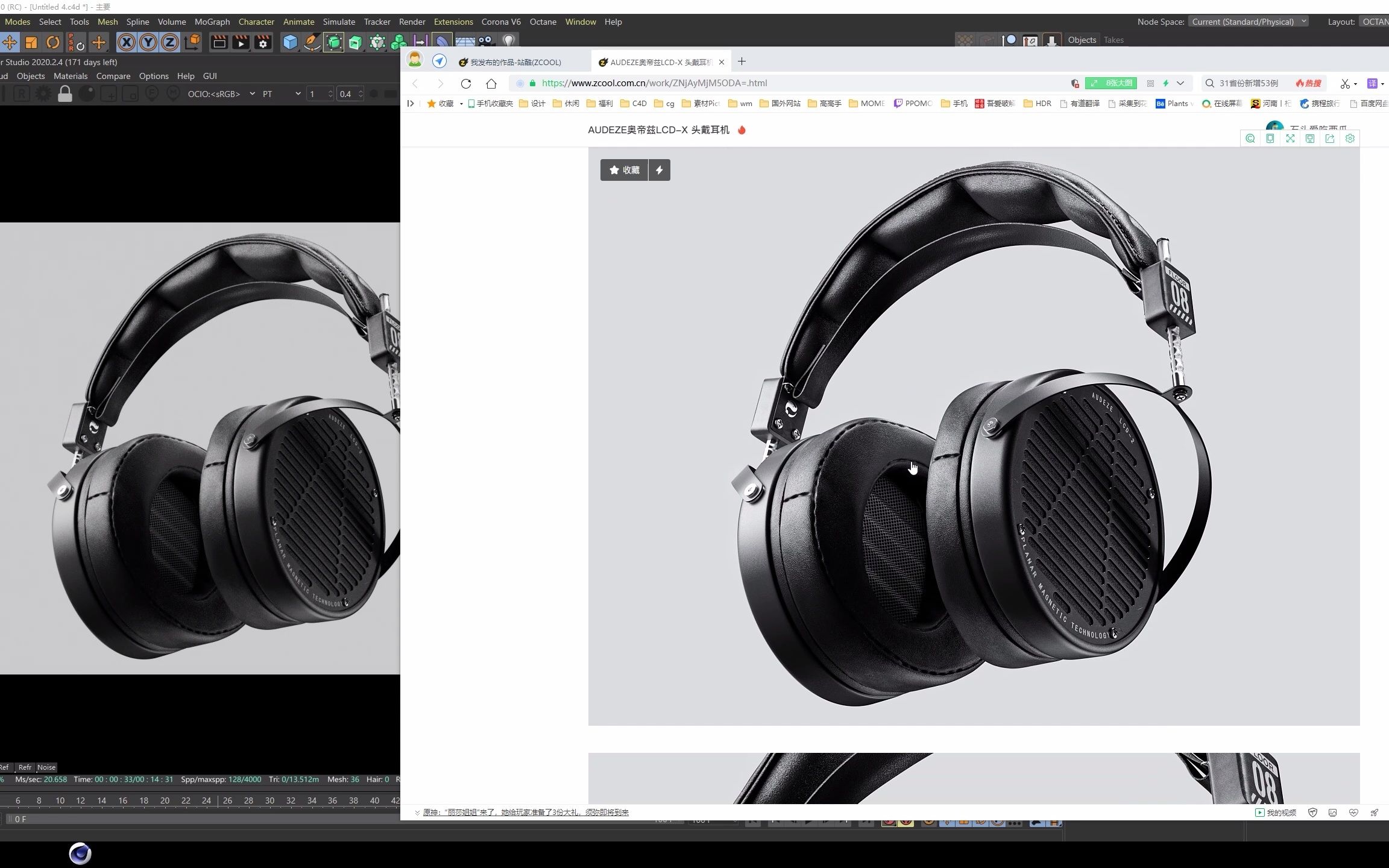The width and height of the screenshot is (1389, 868).
Task: Click the browser refresh button
Action: point(465,83)
